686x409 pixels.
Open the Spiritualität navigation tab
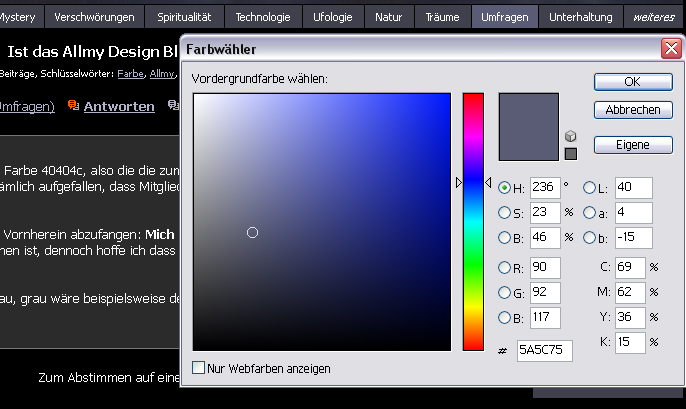click(x=184, y=17)
